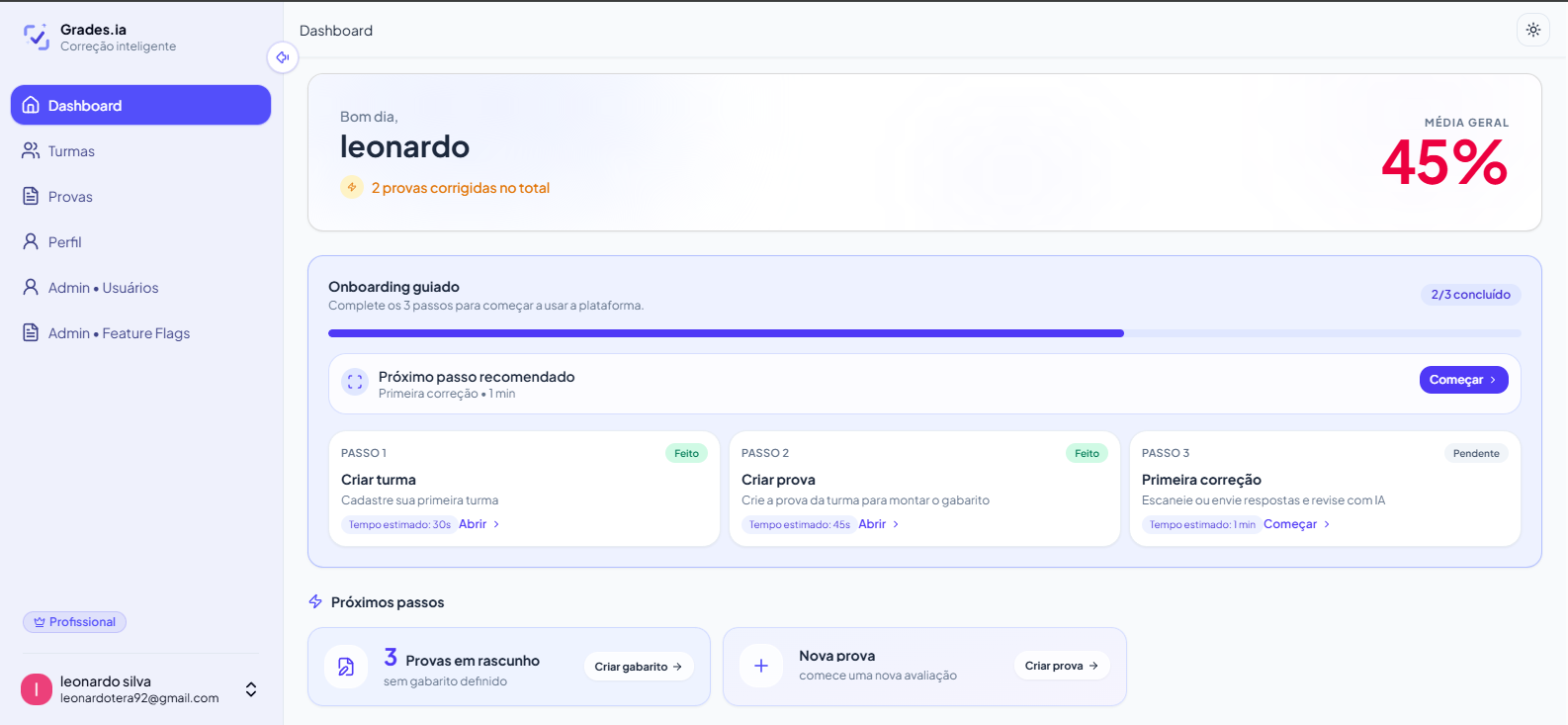This screenshot has width=1568, height=725.
Task: Click the plus icon in Nova prova card
Action: 761,666
